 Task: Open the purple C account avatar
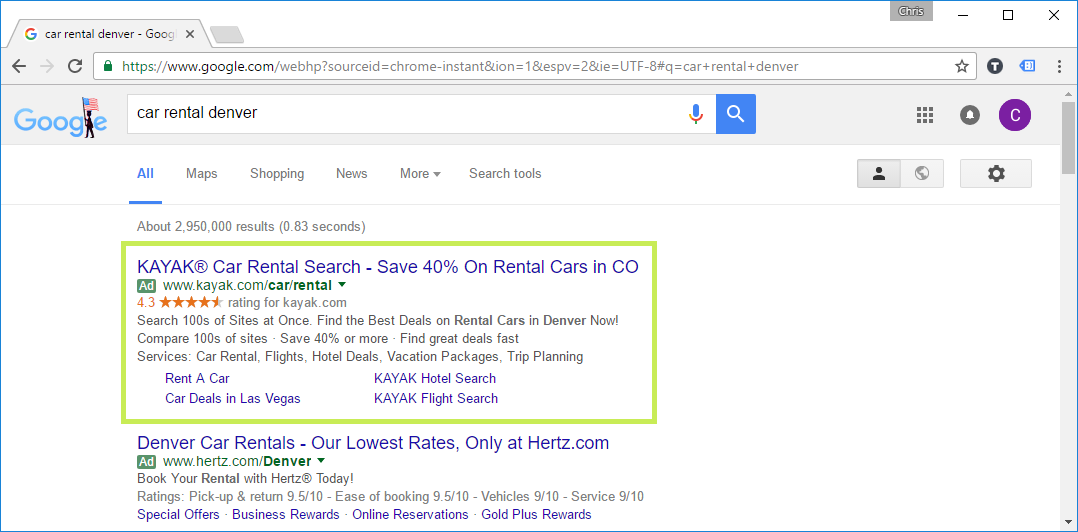point(1015,114)
